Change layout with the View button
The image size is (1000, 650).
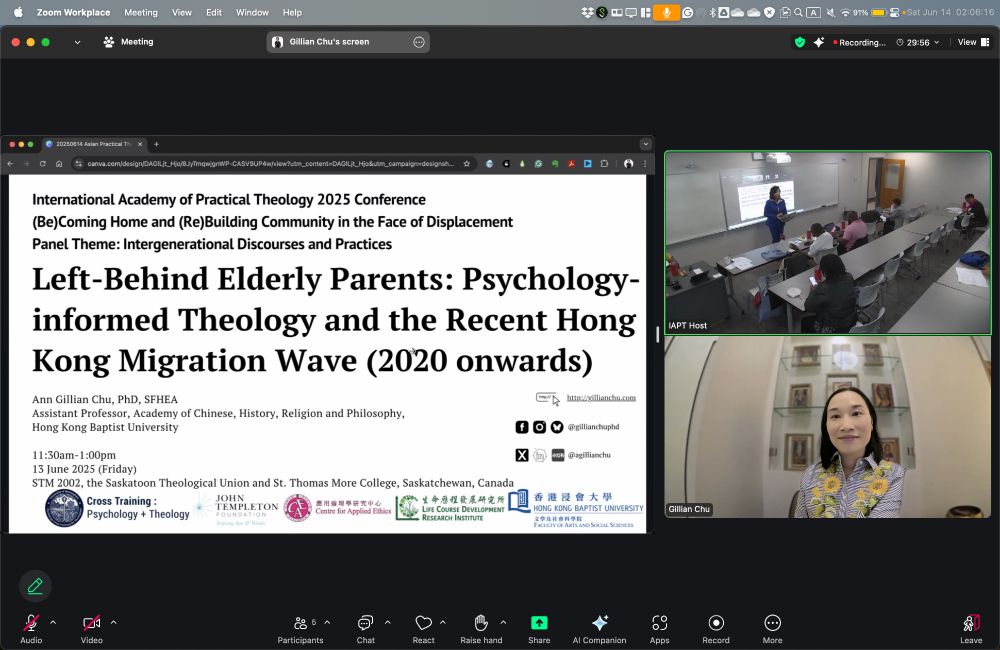click(x=973, y=42)
